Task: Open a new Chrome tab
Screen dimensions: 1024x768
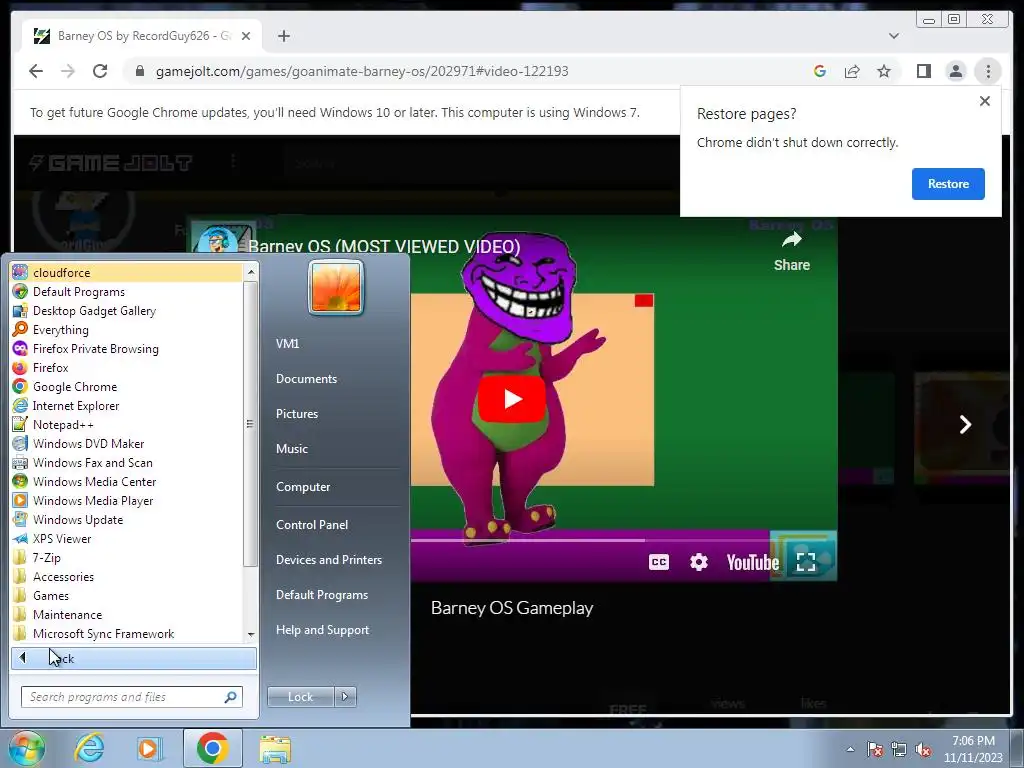Action: click(x=283, y=36)
